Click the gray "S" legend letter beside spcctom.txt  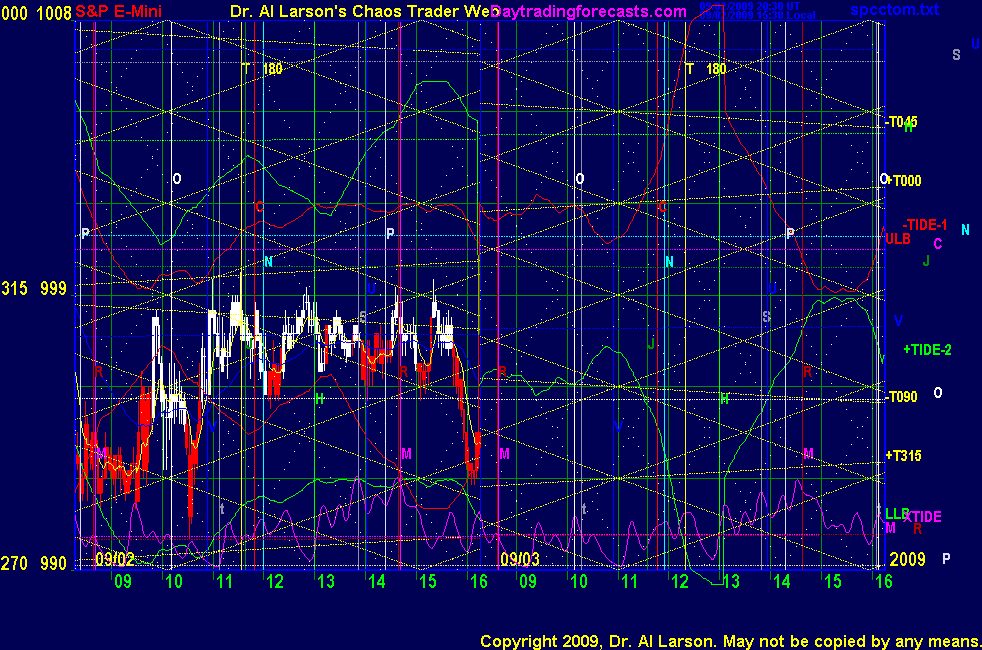click(x=956, y=55)
